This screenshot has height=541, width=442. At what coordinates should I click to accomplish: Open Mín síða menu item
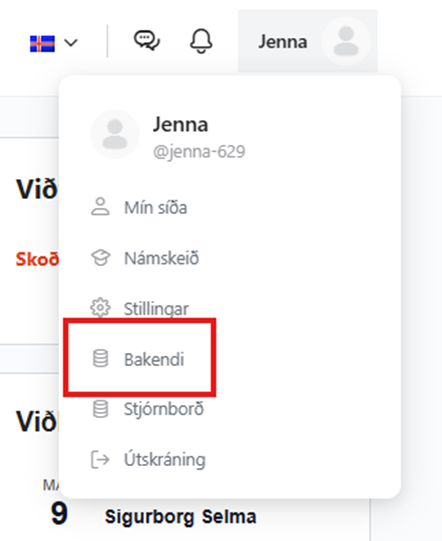[155, 207]
